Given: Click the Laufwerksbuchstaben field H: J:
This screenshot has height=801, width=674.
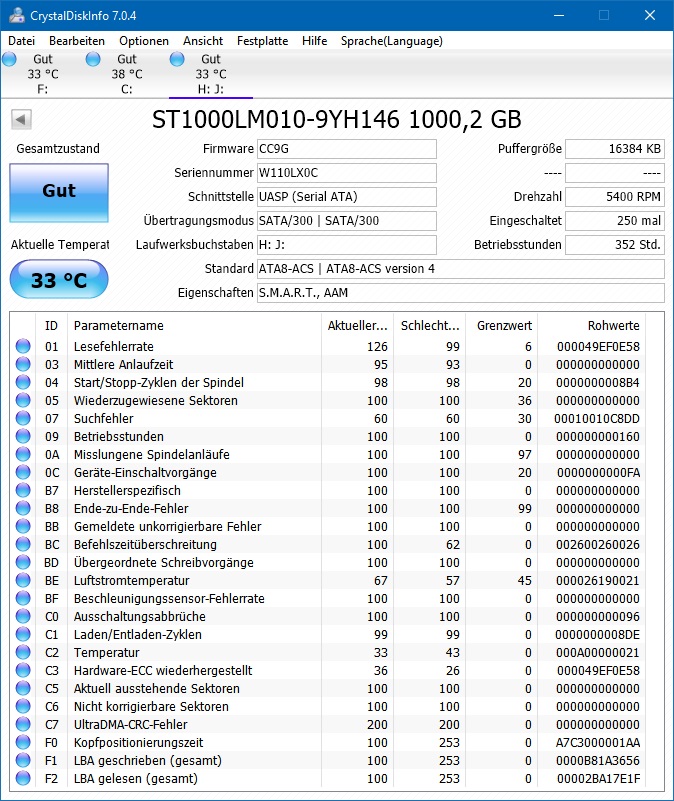Looking at the screenshot, I should 346,245.
